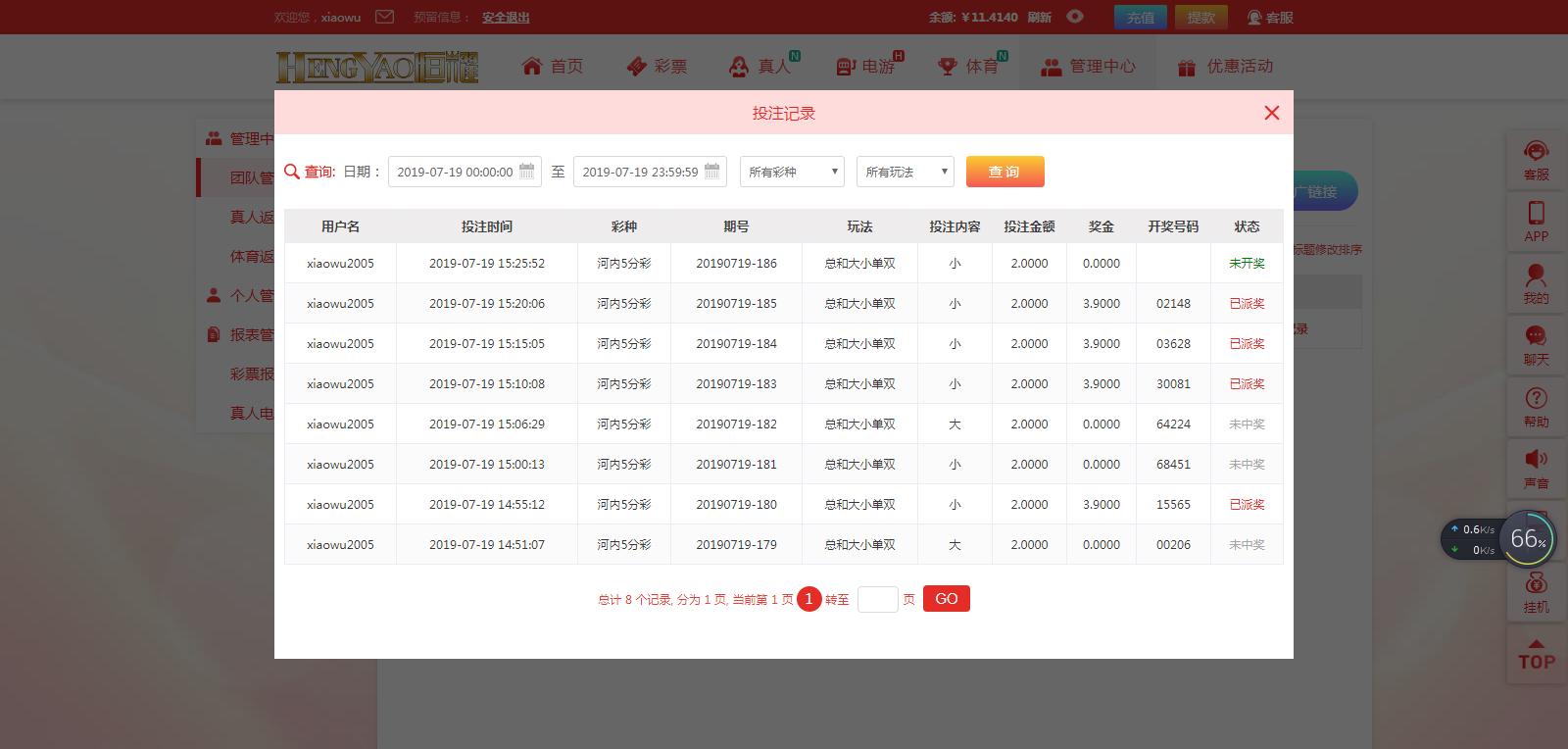
Task: Open 聊天 chat icon in sidebar
Action: coord(1536,346)
